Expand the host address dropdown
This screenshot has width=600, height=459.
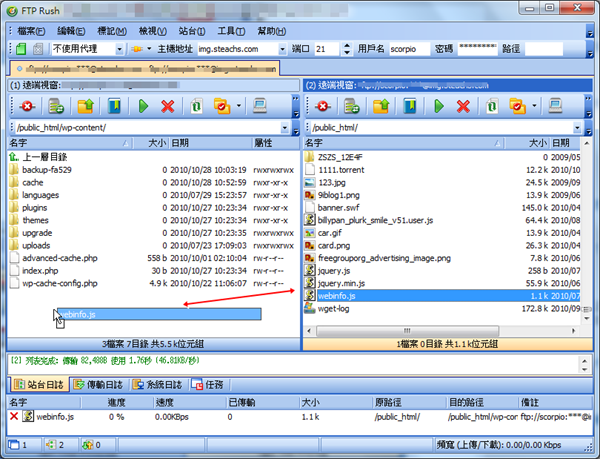click(x=282, y=49)
